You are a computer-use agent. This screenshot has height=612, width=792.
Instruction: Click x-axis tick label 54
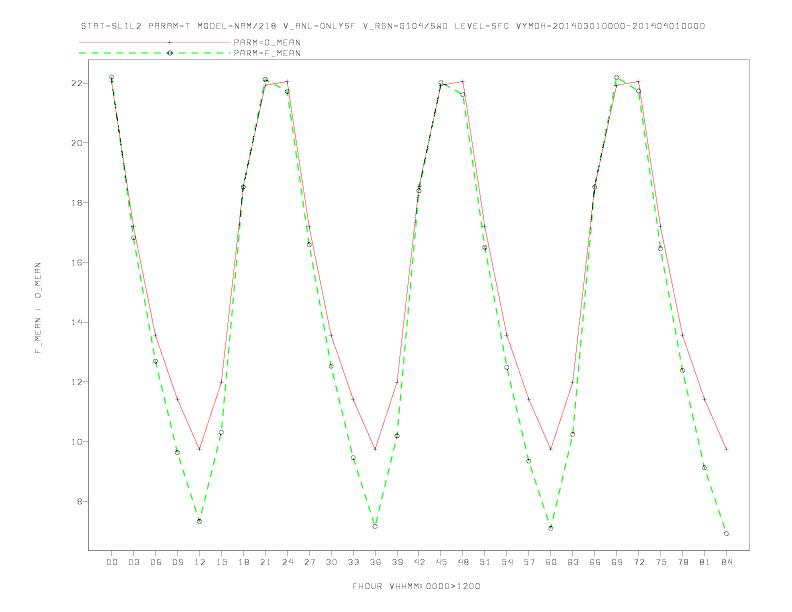point(507,562)
